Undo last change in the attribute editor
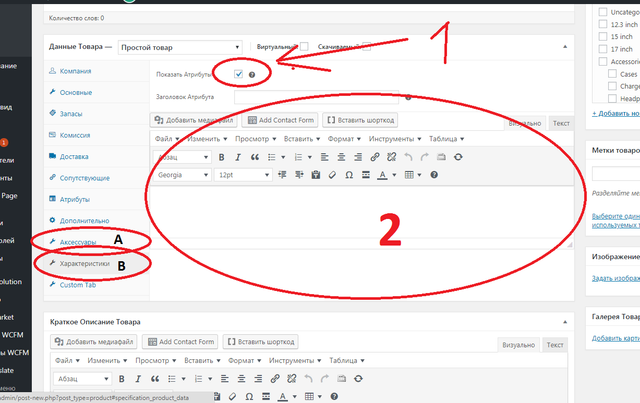Image resolution: width=640 pixels, height=403 pixels. click(x=408, y=157)
